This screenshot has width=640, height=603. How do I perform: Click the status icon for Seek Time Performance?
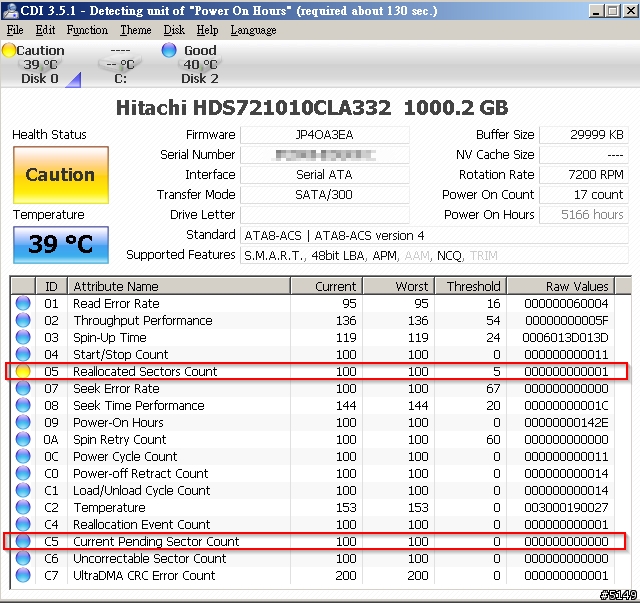click(23, 405)
